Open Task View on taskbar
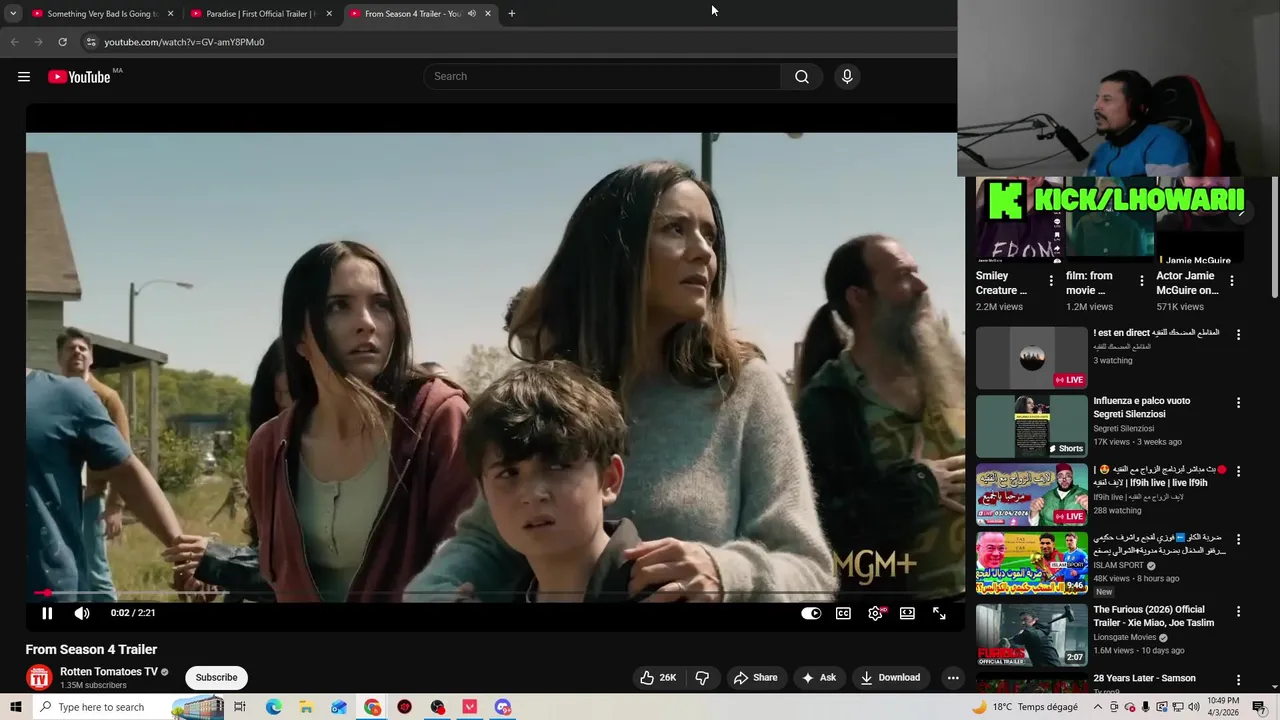The width and height of the screenshot is (1280, 720). coord(240,707)
